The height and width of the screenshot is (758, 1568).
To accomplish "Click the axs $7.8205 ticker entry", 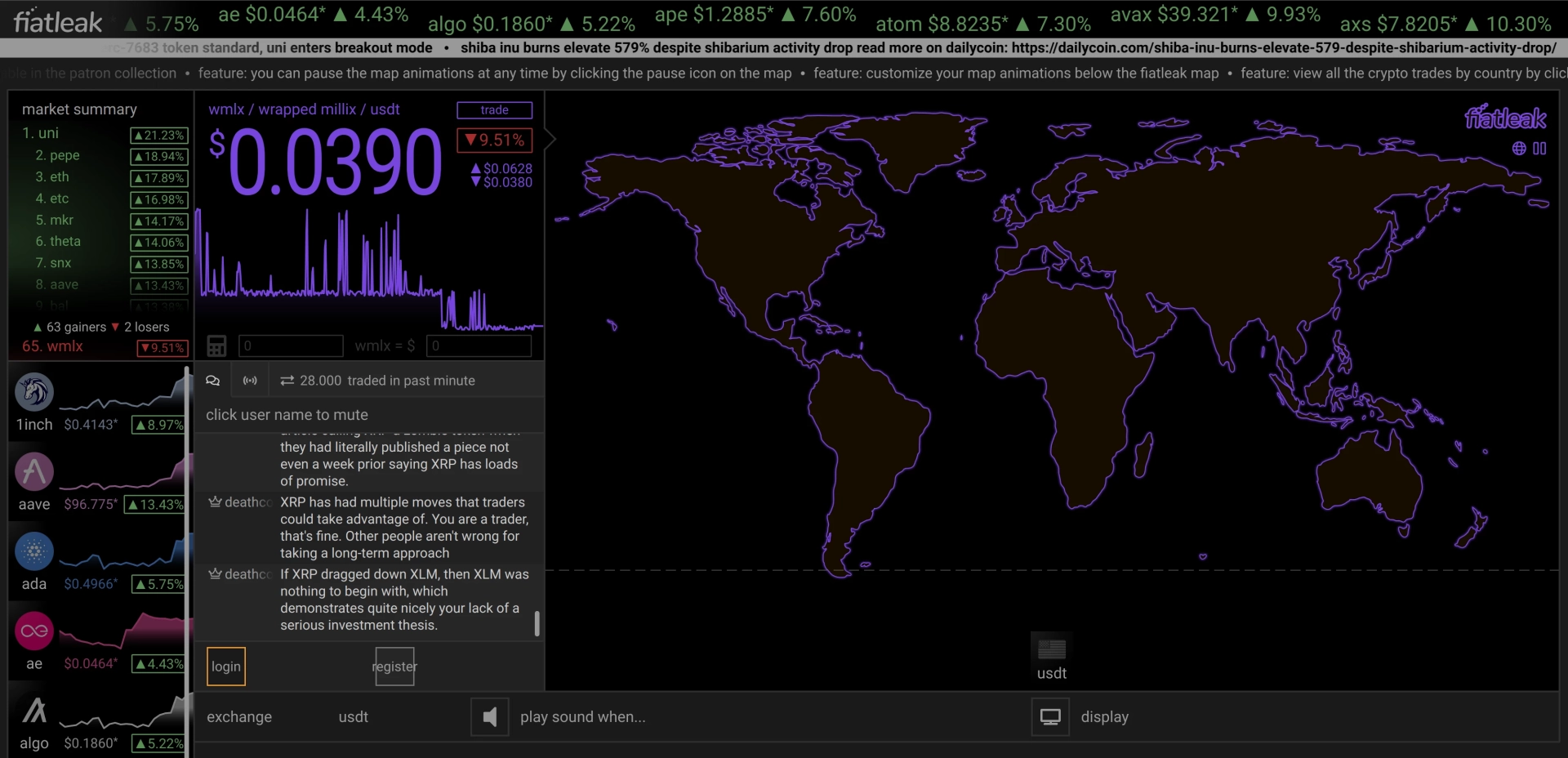I will coord(1445,24).
